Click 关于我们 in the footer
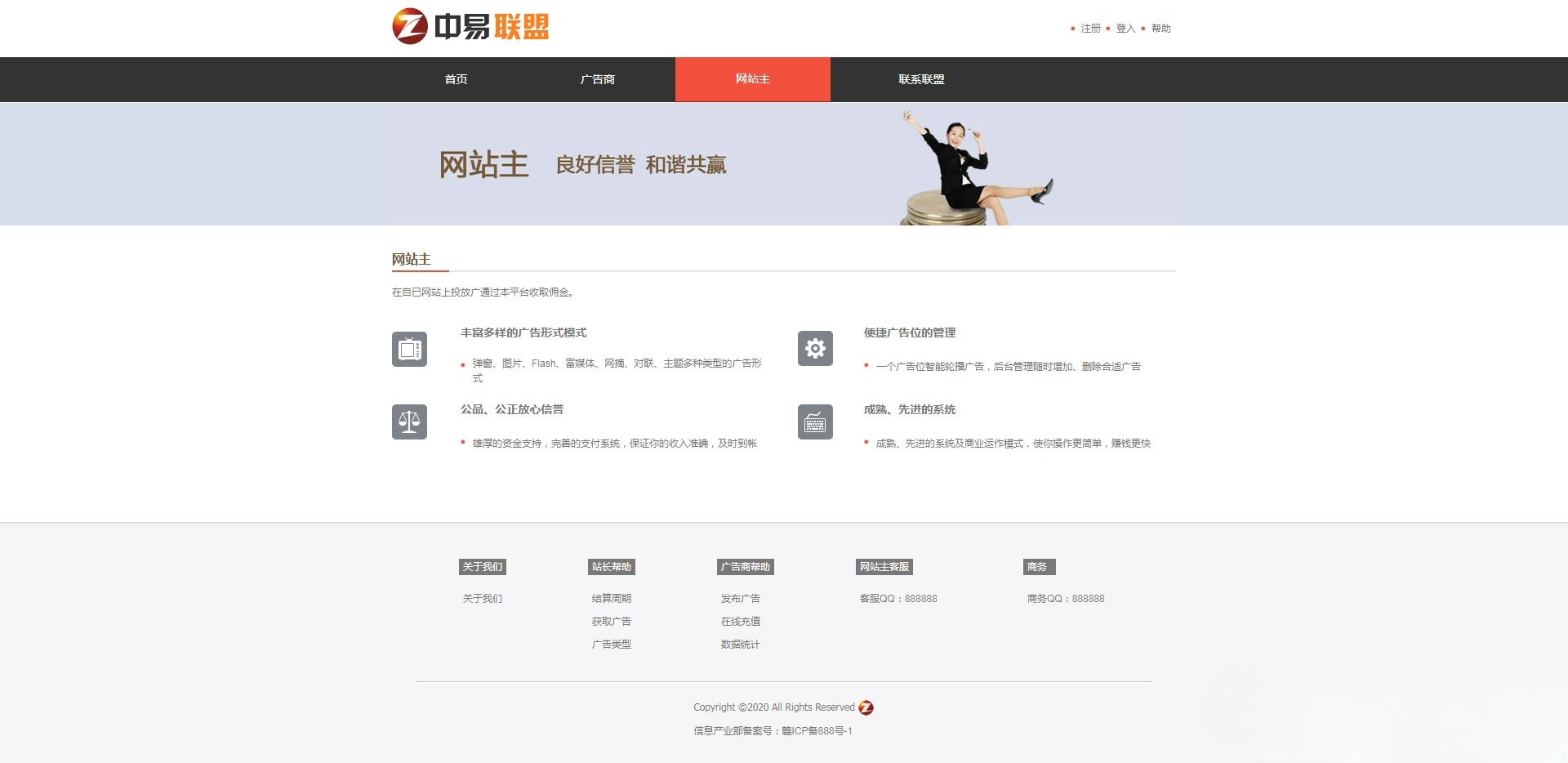The width and height of the screenshot is (1568, 763). coord(482,598)
